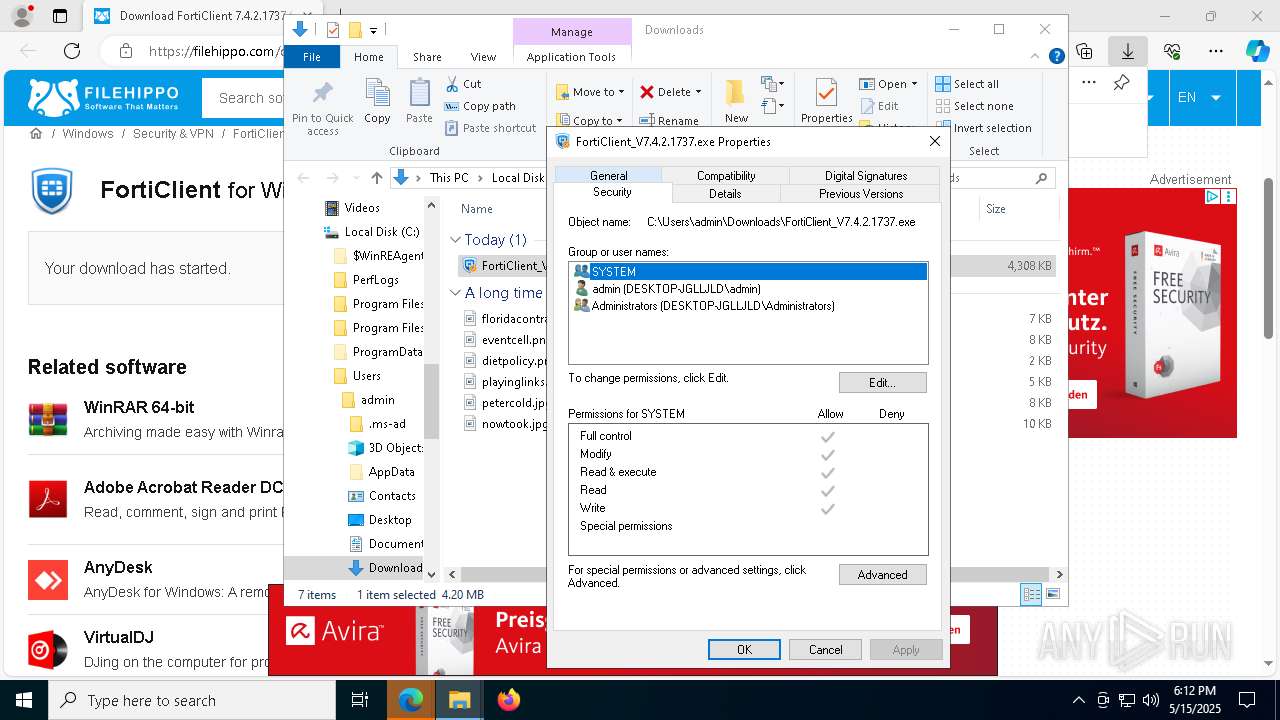1280x720 pixels.
Task: Click the New folder icon
Action: click(736, 93)
